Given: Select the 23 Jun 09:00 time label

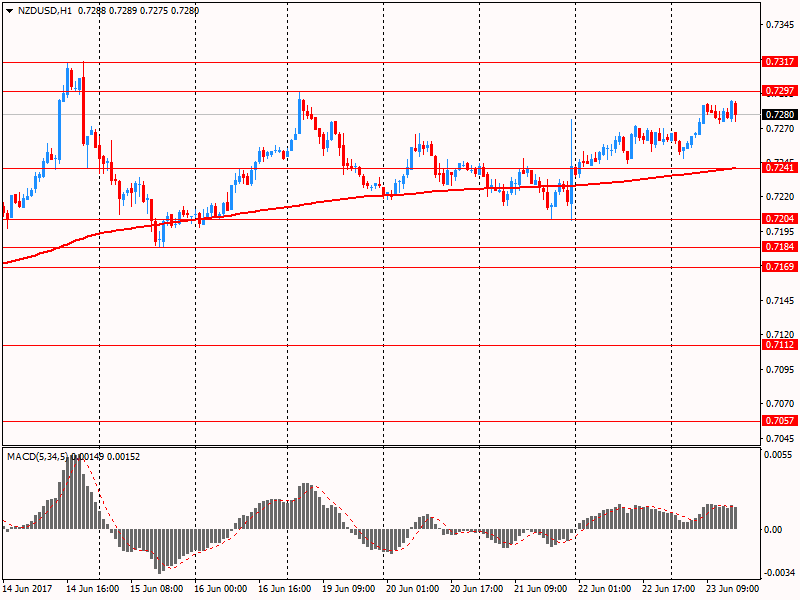Looking at the screenshot, I should point(733,588).
